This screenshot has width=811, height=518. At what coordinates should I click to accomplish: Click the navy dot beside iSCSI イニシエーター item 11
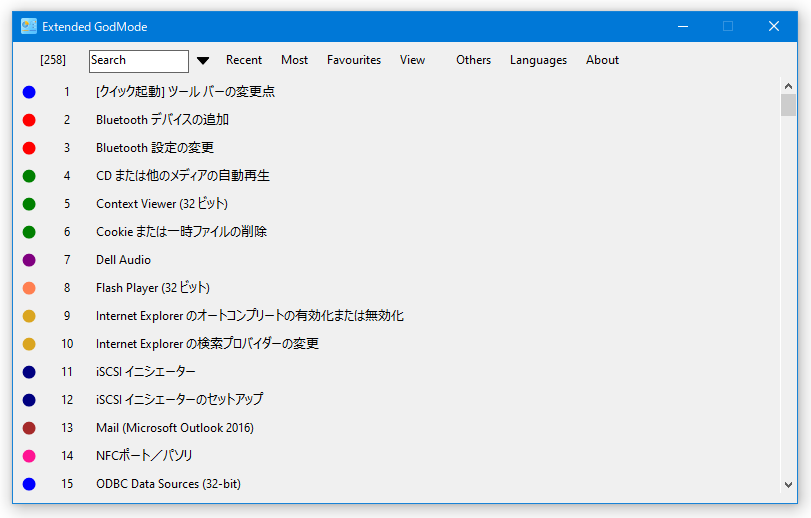29,372
